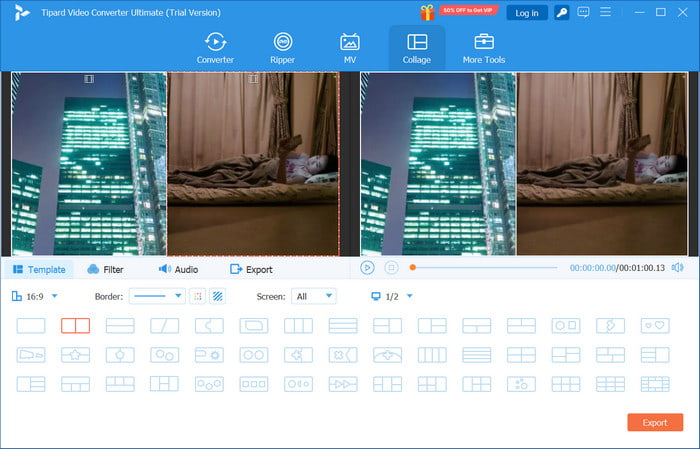Open the feedback chat bubble icon
The height and width of the screenshot is (449, 700).
(x=585, y=13)
